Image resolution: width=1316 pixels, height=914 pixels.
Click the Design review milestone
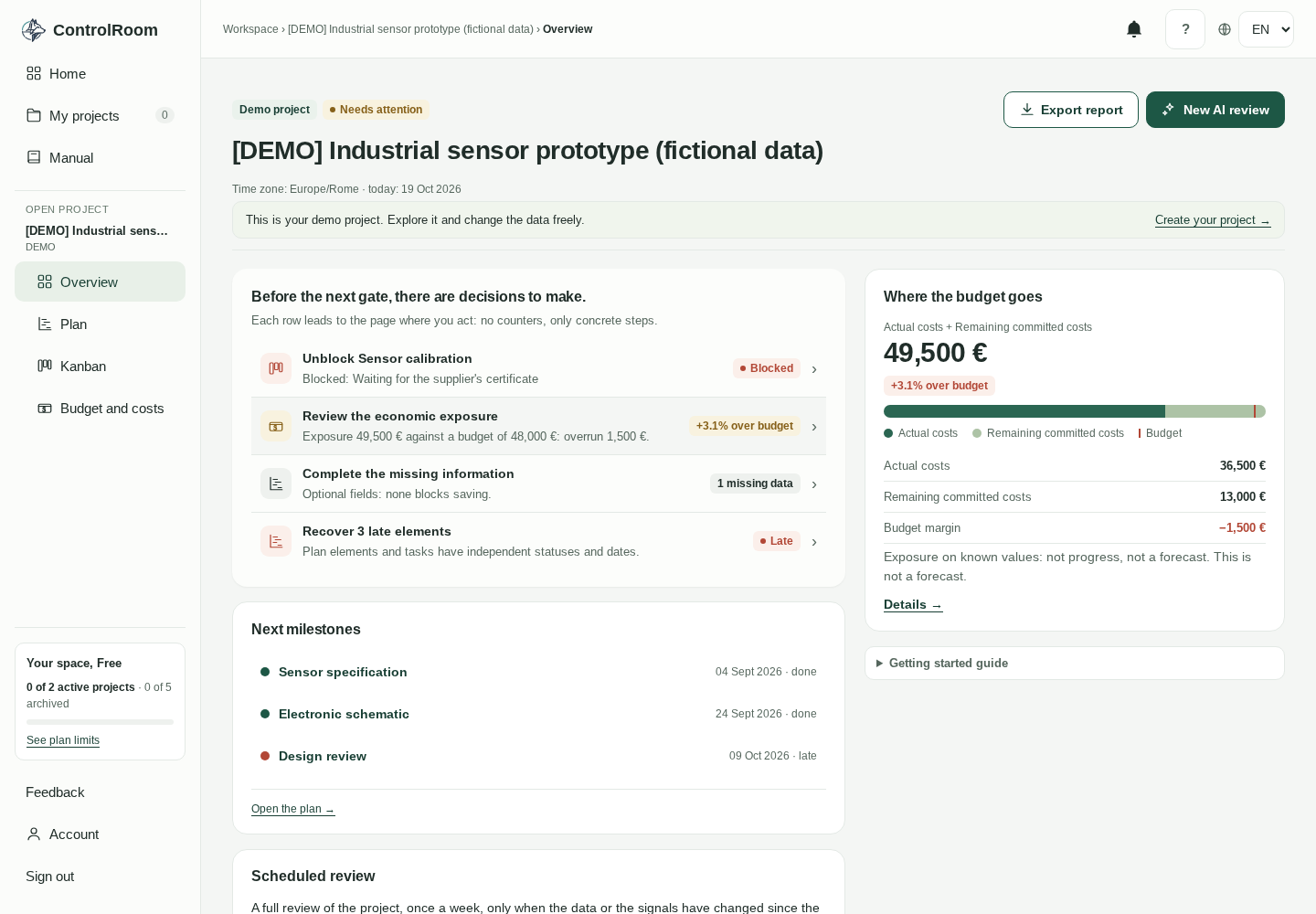tap(538, 756)
